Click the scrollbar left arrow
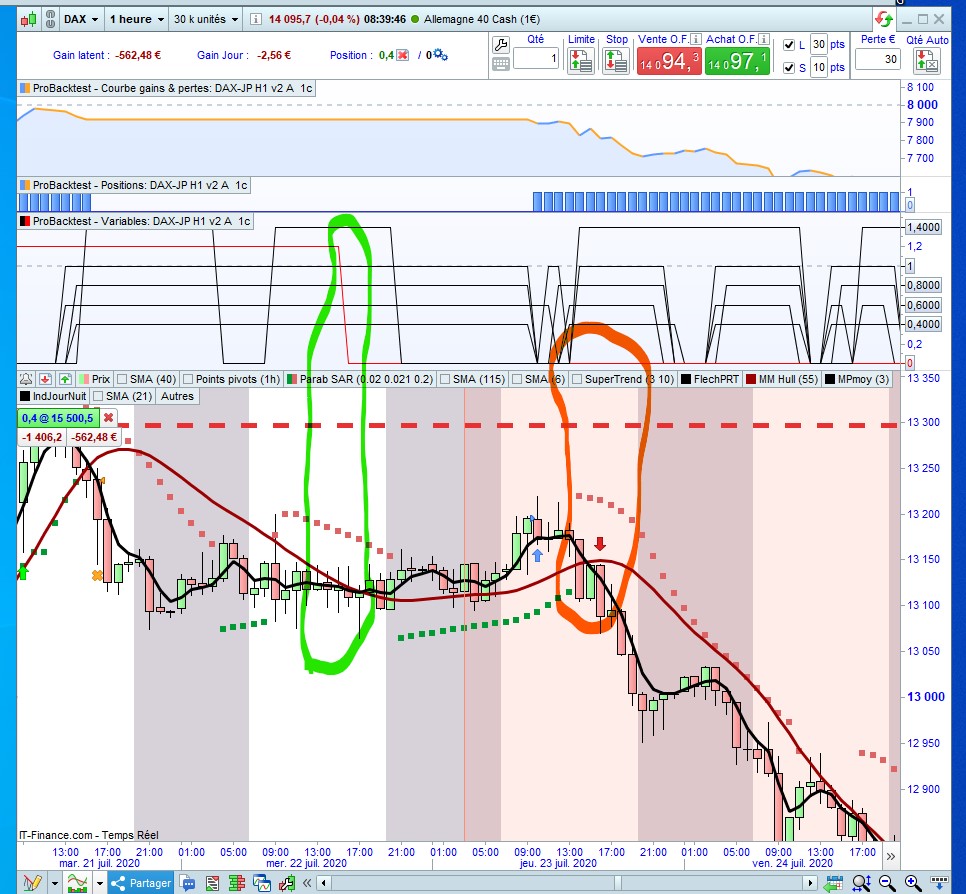This screenshot has width=966, height=894. (x=323, y=883)
